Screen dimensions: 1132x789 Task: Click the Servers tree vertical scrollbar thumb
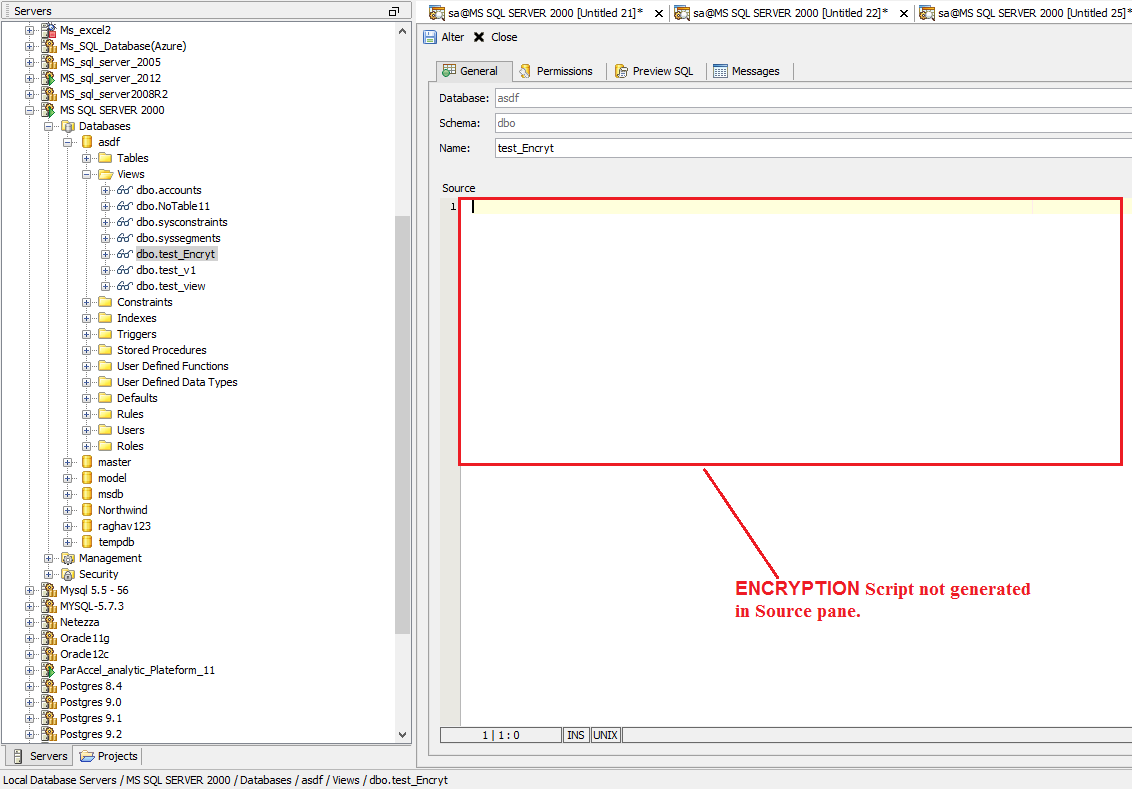(402, 424)
